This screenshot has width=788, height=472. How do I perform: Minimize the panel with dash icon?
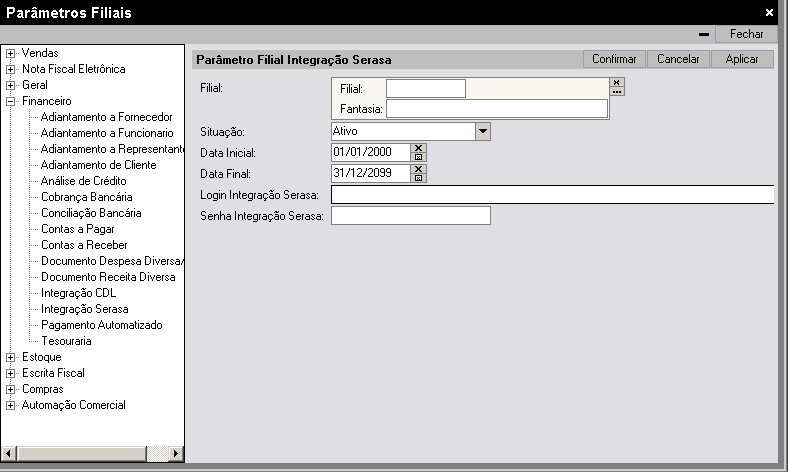pyautogui.click(x=704, y=34)
